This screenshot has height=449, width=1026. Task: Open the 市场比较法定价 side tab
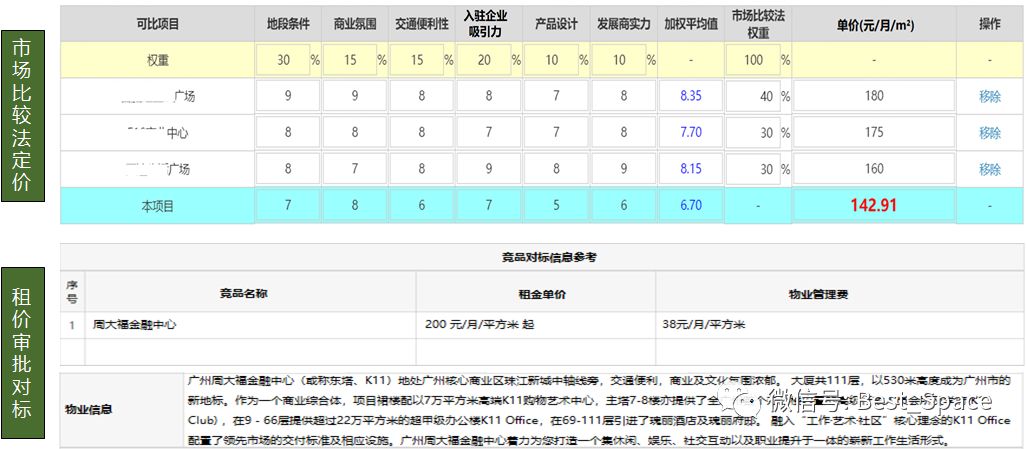point(22,116)
